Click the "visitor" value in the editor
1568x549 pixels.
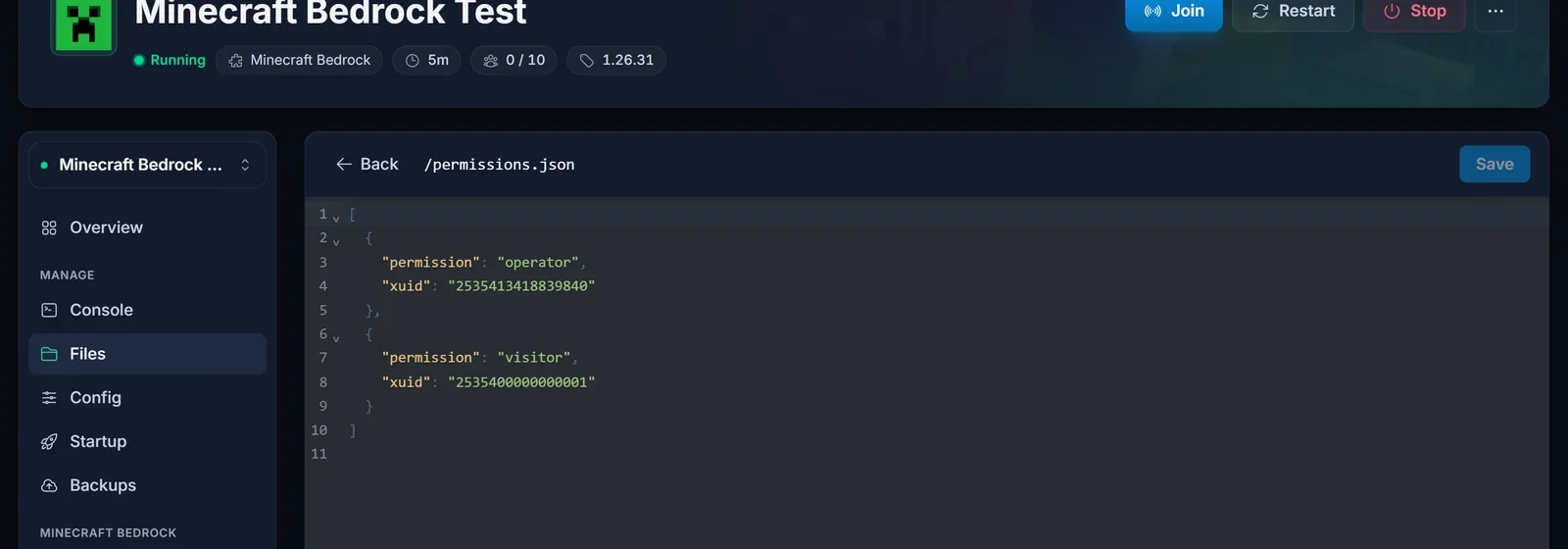(x=534, y=358)
